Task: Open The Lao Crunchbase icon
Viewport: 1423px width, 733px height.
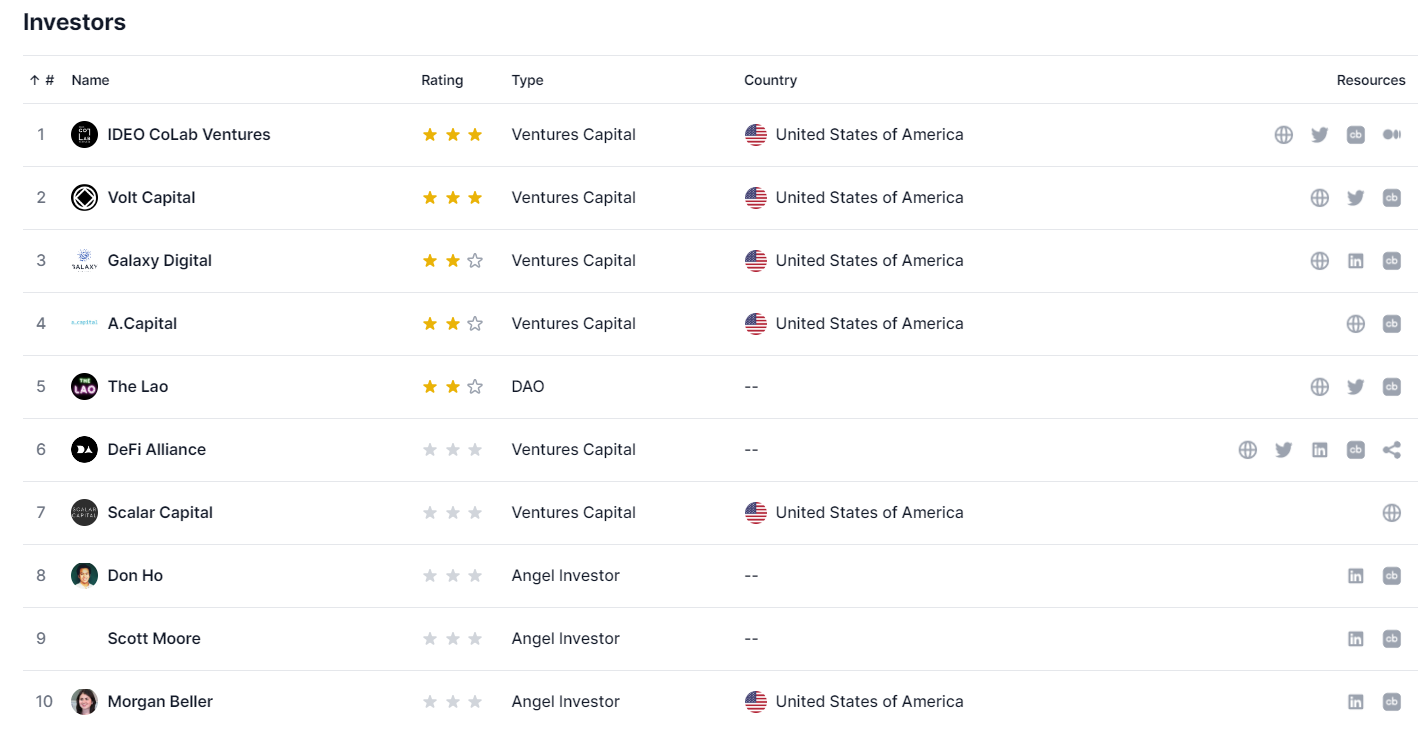Action: click(1391, 387)
